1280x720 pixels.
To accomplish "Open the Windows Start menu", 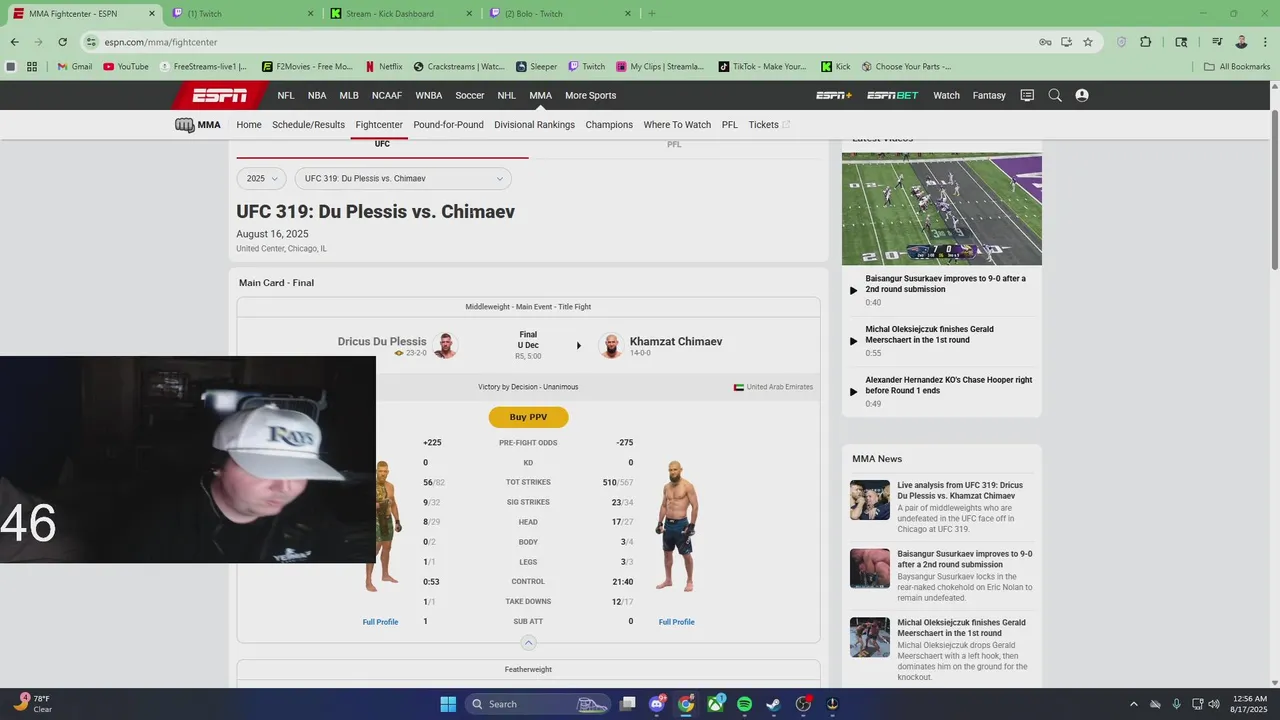I will click(448, 704).
